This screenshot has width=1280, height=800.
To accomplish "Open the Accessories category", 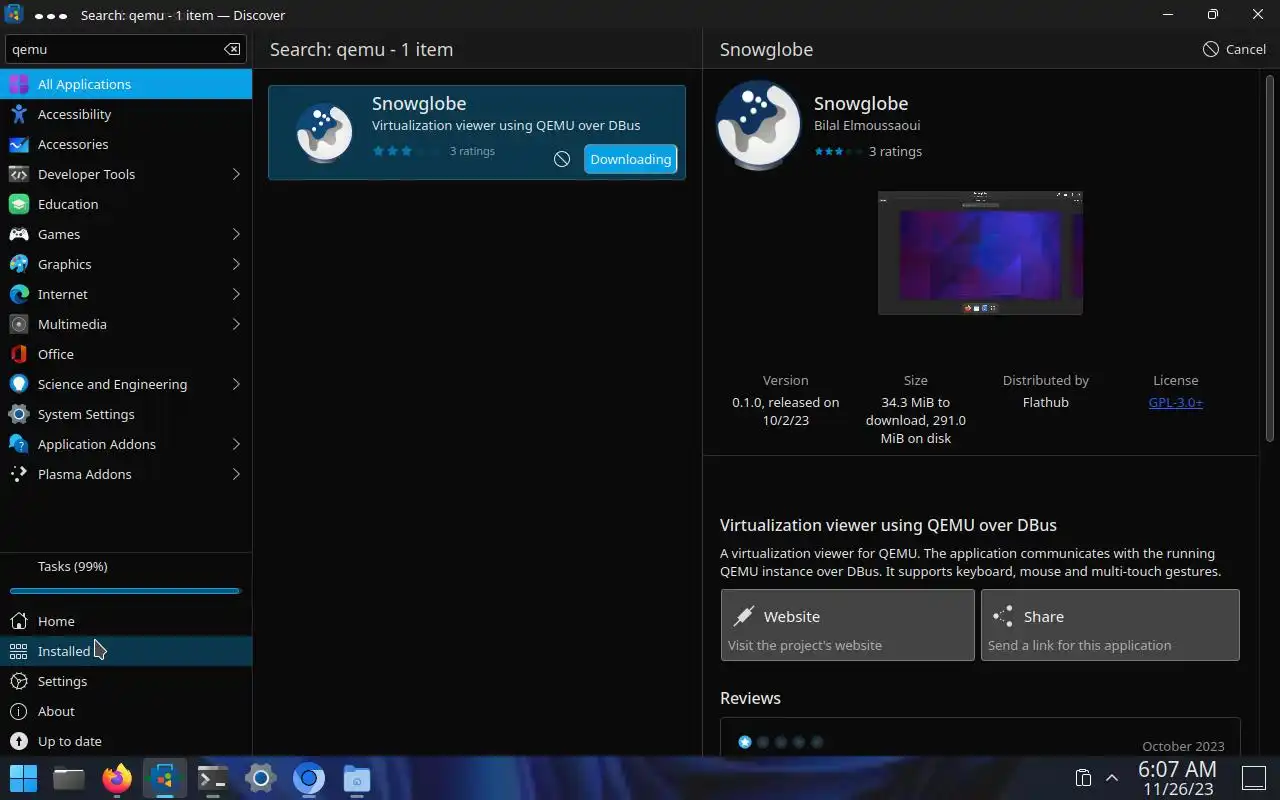I will [x=126, y=144].
